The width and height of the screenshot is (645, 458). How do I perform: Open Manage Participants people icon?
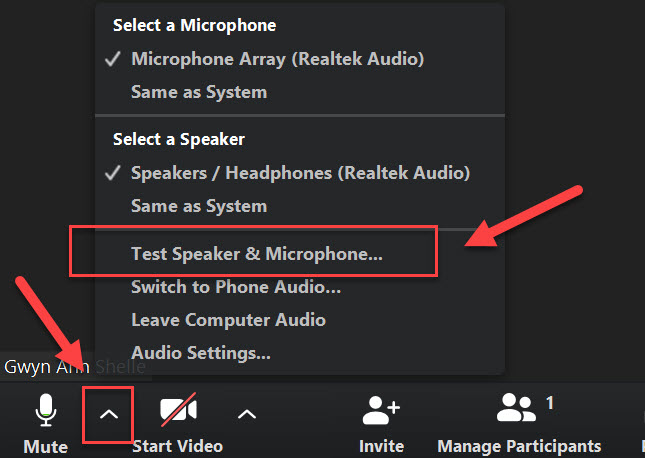[516, 408]
